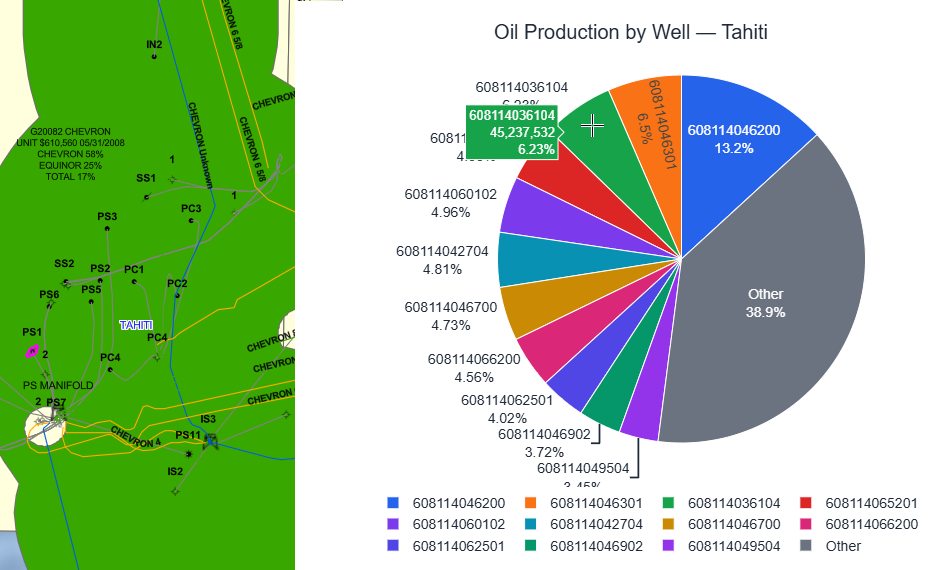Toggle legend entry 608114042704
The height and width of the screenshot is (570, 942).
click(x=584, y=524)
